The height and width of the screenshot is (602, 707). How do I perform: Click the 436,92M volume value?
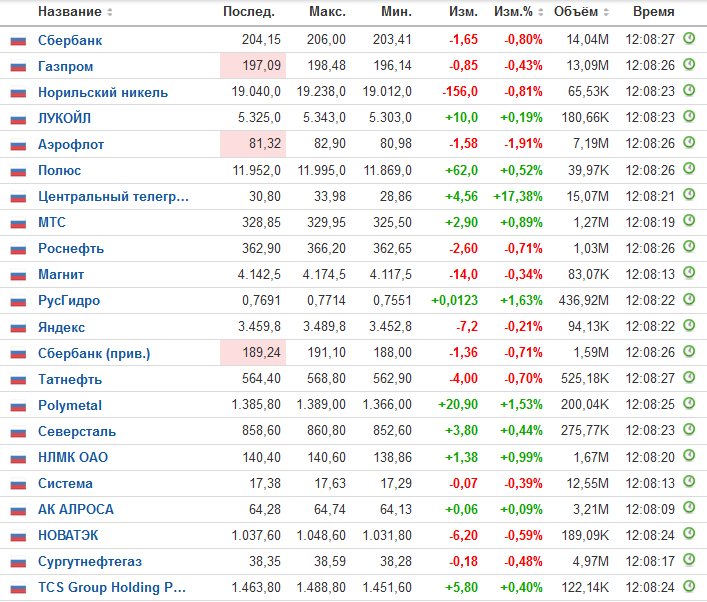click(584, 300)
